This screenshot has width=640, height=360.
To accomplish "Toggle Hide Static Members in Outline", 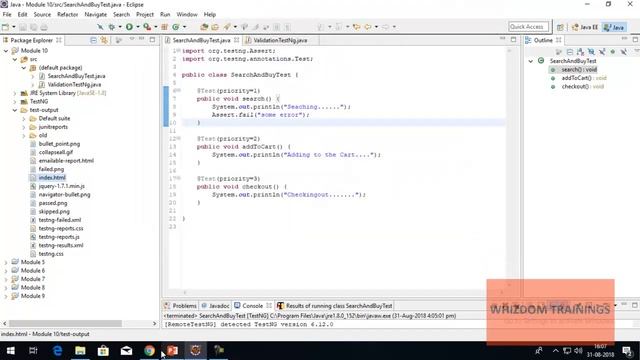I will 602,52.
